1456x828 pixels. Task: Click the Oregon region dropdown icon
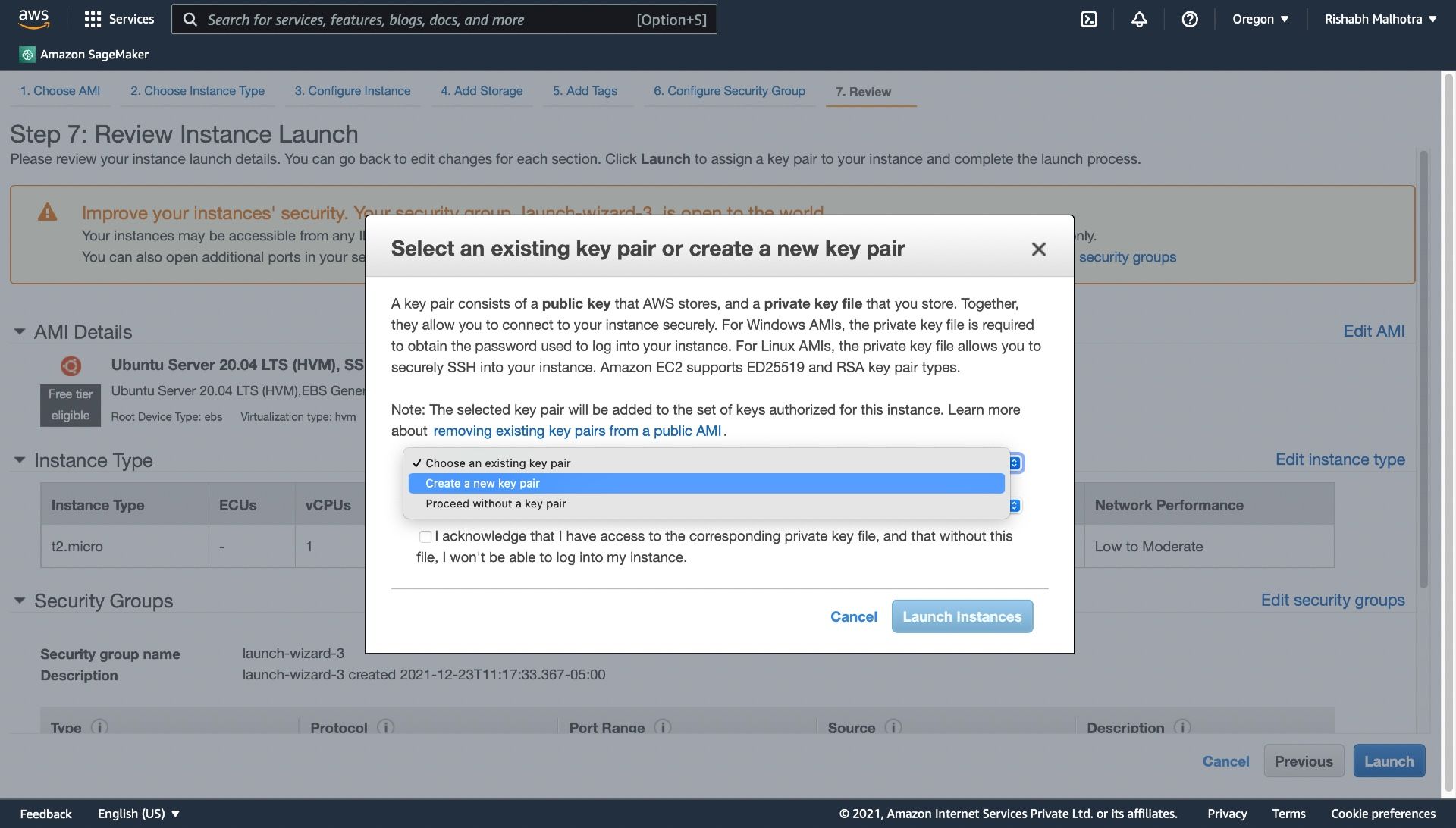coord(1285,18)
